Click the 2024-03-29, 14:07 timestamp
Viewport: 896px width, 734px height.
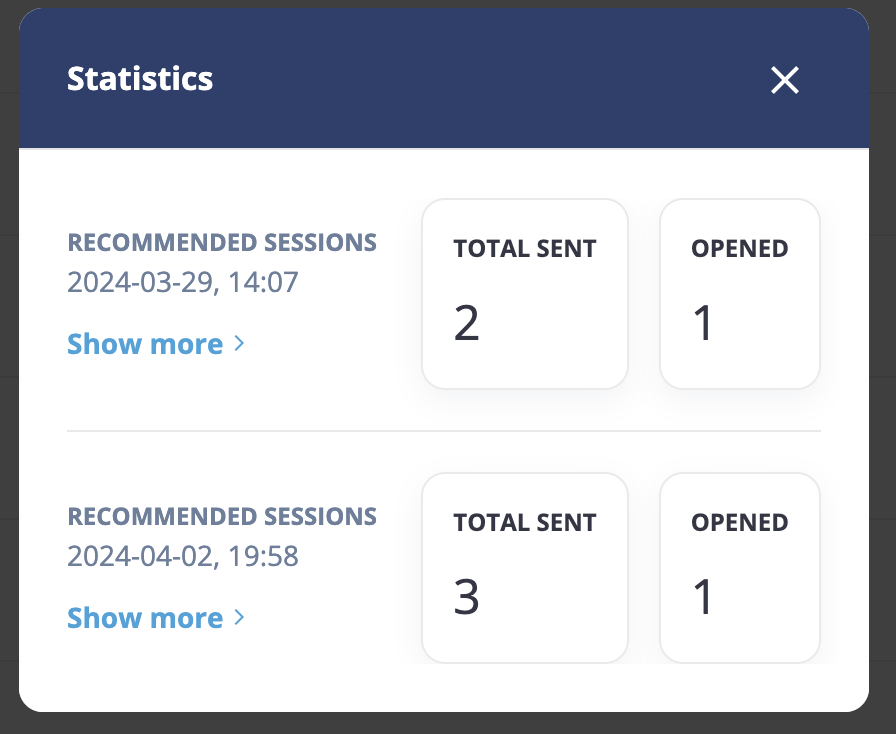pos(183,282)
